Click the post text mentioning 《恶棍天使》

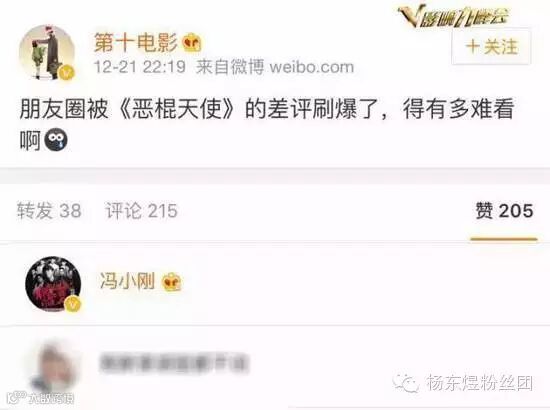coord(267,125)
